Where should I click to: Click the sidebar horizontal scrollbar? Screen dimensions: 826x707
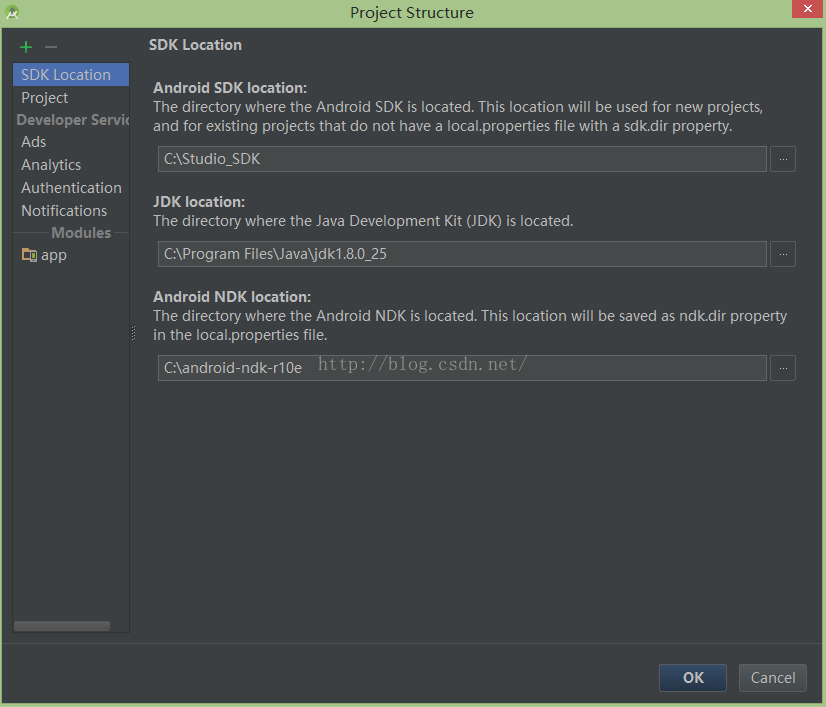click(x=62, y=626)
